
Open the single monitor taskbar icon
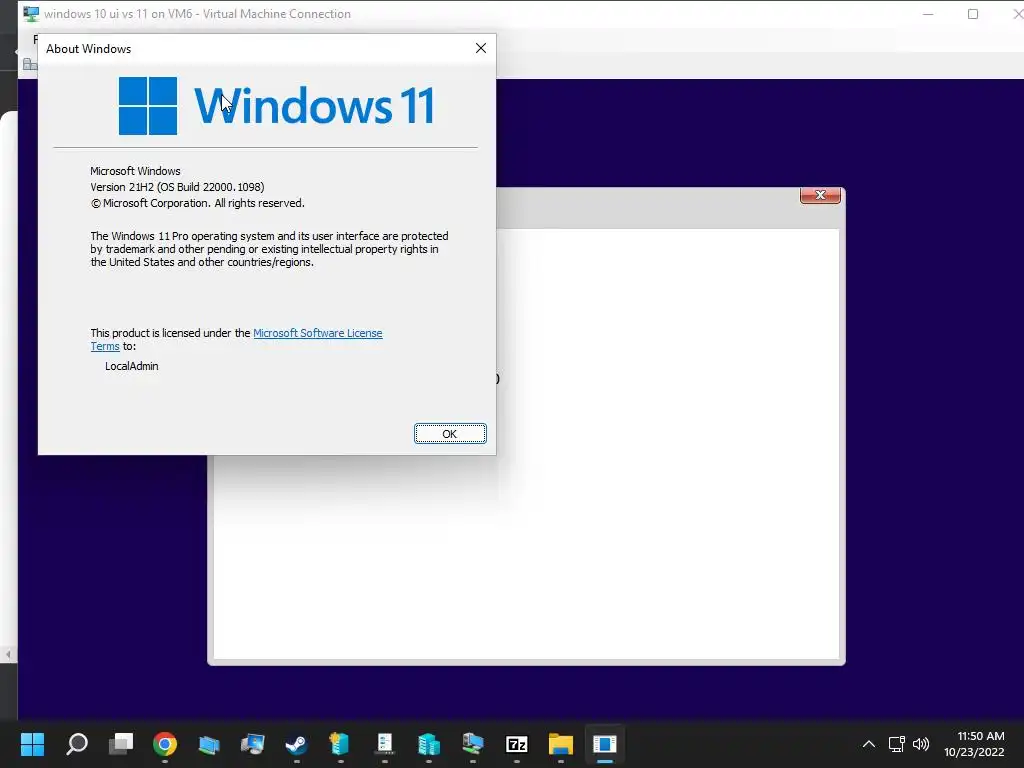253,744
